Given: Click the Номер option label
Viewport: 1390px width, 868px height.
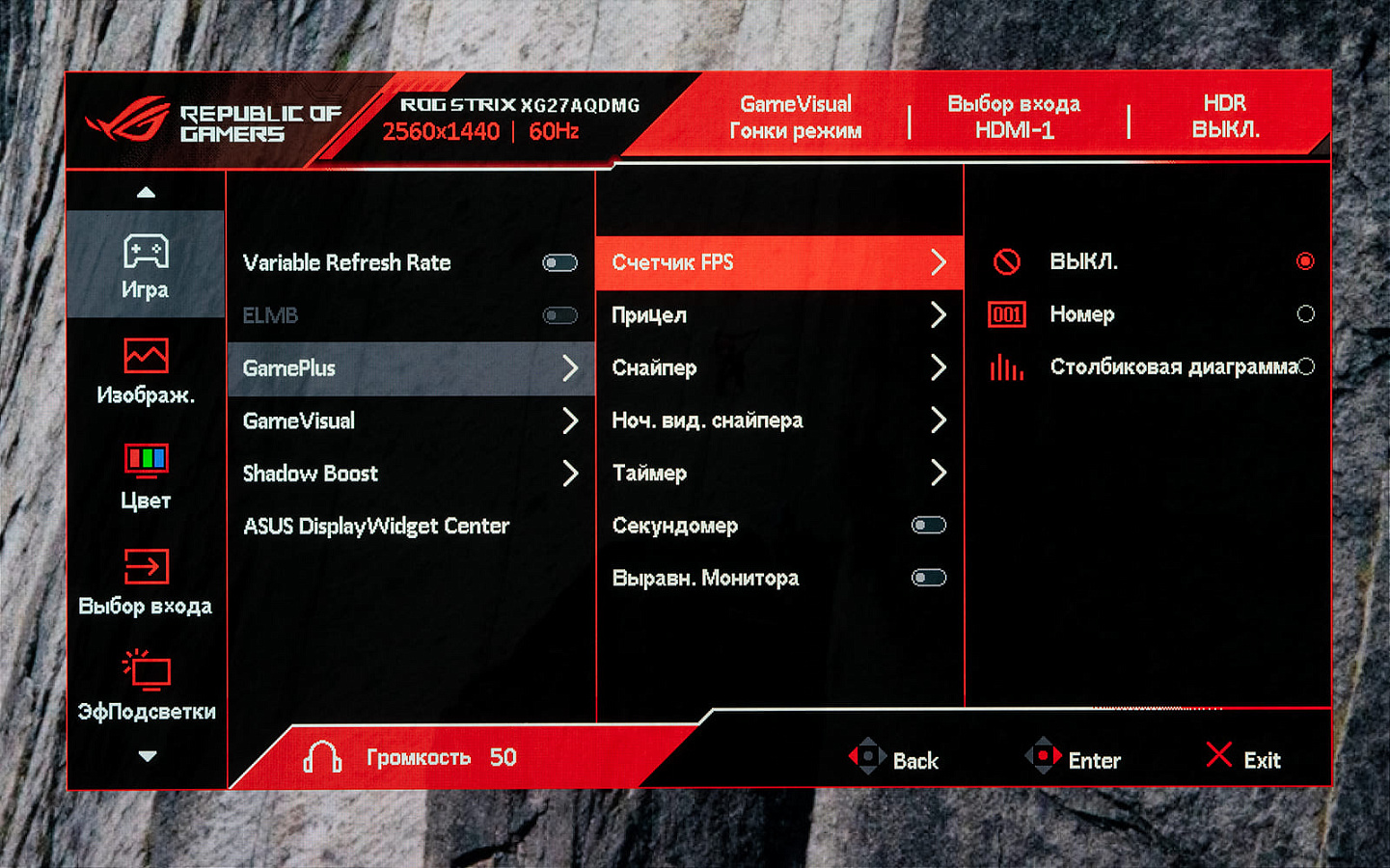Looking at the screenshot, I should coord(1082,314).
